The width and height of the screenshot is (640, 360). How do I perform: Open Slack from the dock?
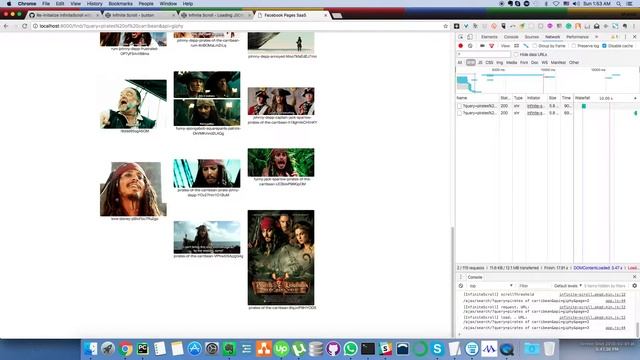click(385, 349)
